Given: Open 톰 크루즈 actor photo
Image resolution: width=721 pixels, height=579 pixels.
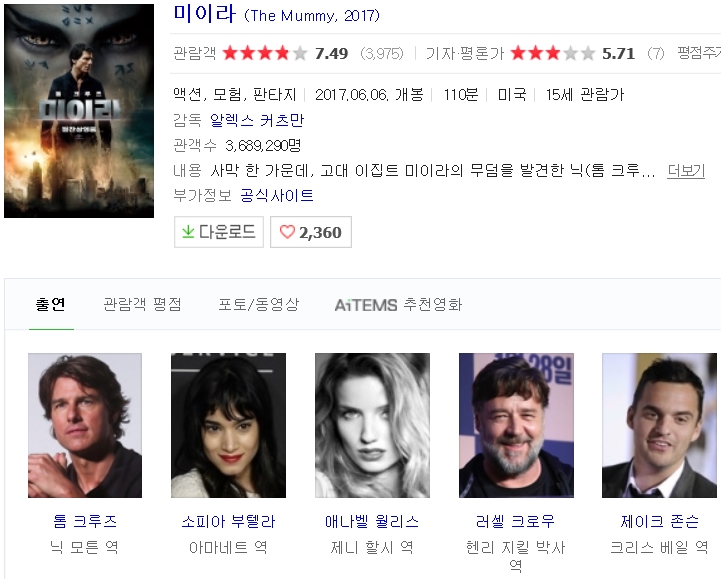Looking at the screenshot, I should pos(85,425).
